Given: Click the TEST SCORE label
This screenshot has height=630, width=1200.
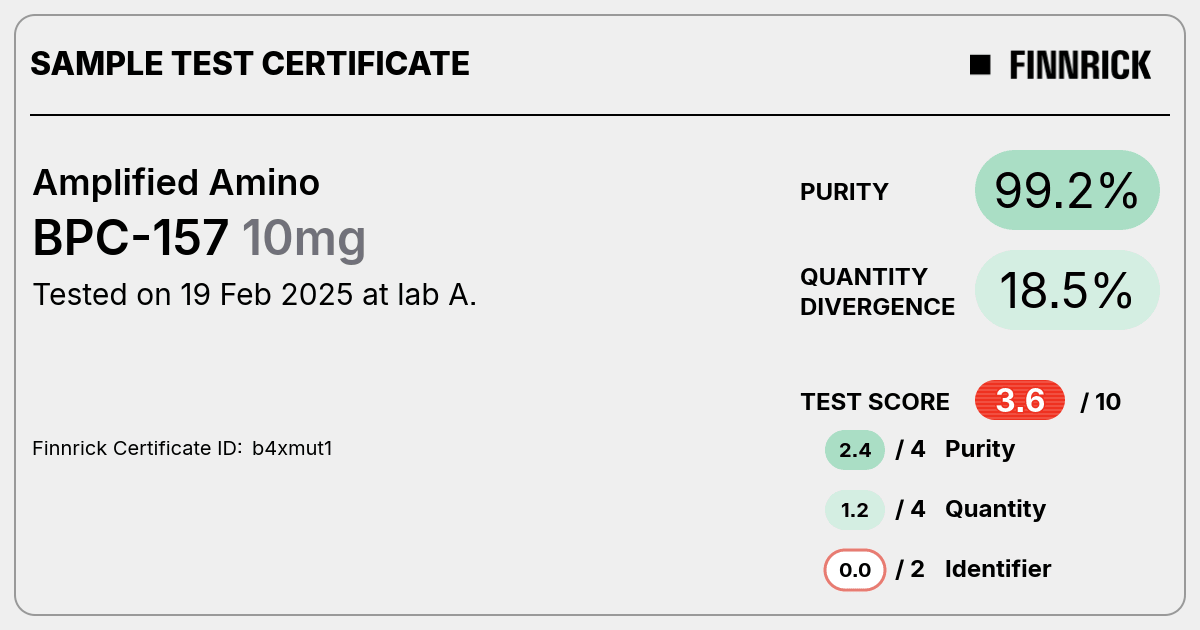Looking at the screenshot, I should pyautogui.click(x=875, y=402).
